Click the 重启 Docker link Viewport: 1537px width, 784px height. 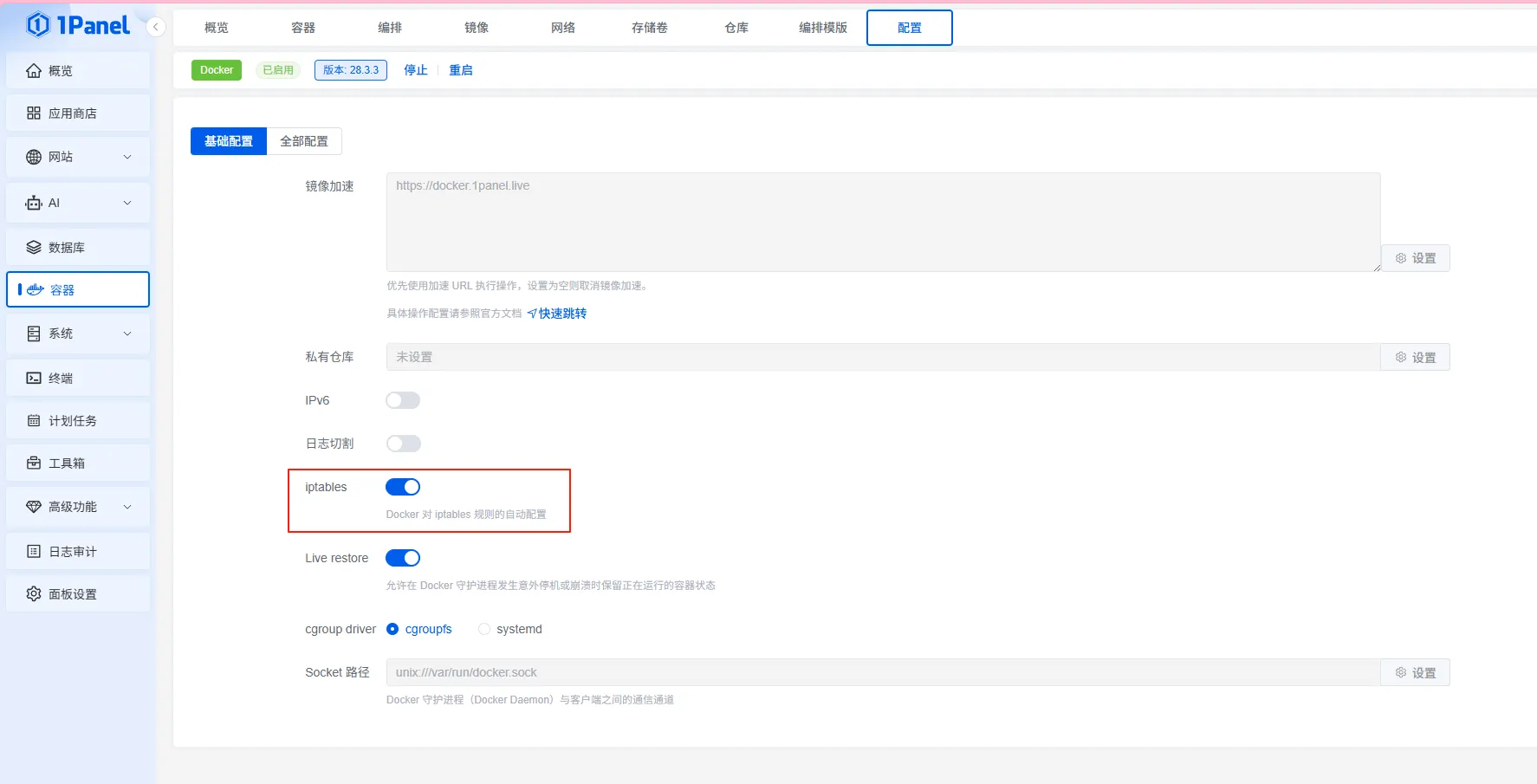[x=461, y=70]
